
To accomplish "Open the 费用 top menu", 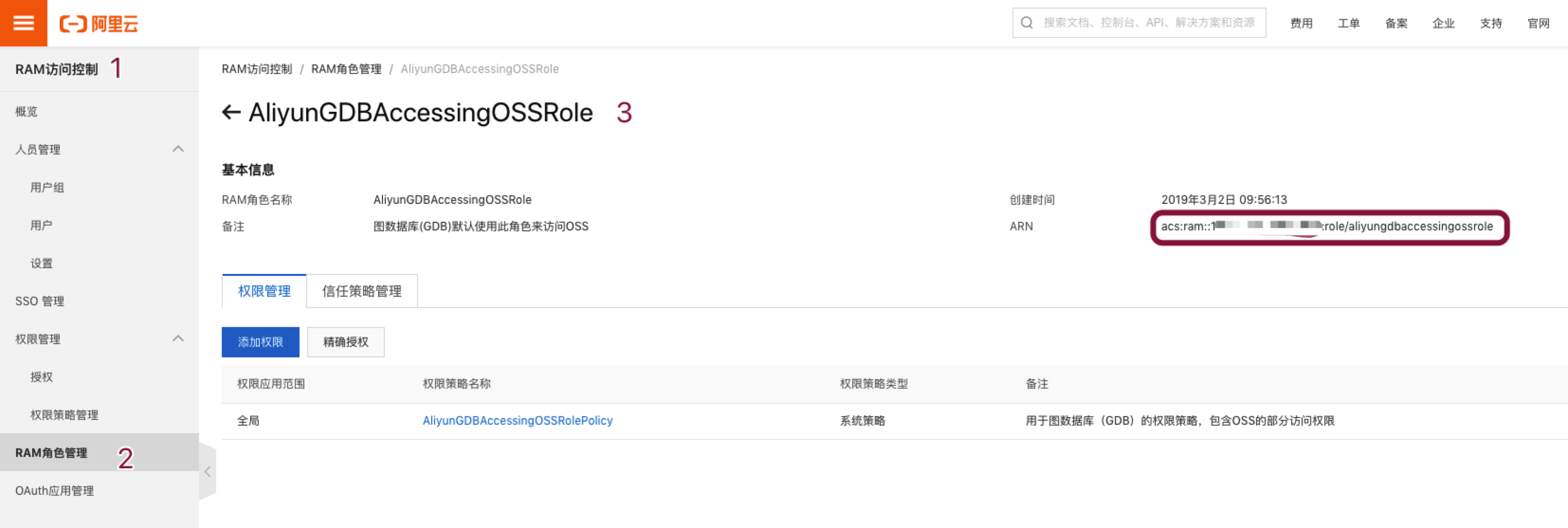I will pyautogui.click(x=1301, y=23).
